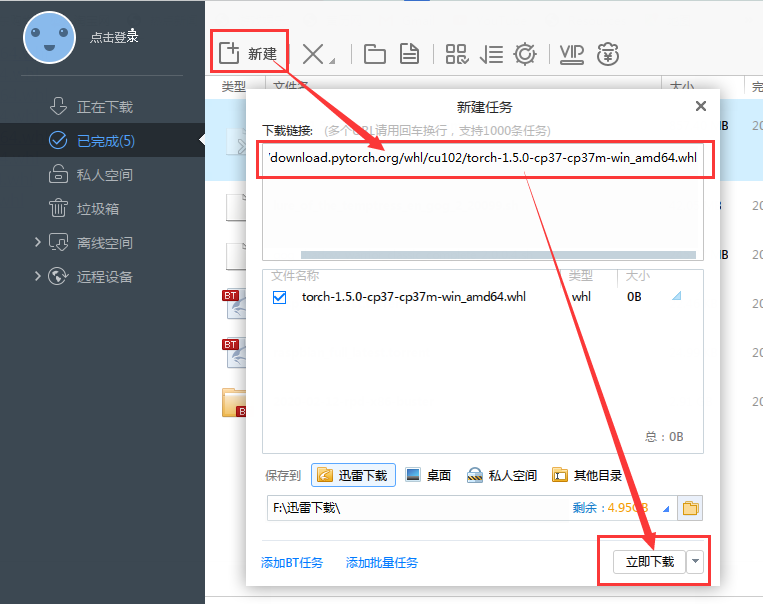Image resolution: width=763 pixels, height=604 pixels.
Task: Click the grid apps toolbar icon
Action: [x=457, y=54]
